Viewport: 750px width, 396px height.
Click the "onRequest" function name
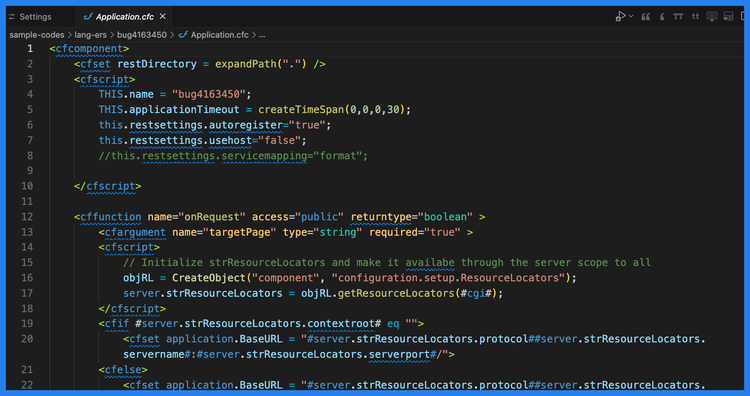(212, 217)
